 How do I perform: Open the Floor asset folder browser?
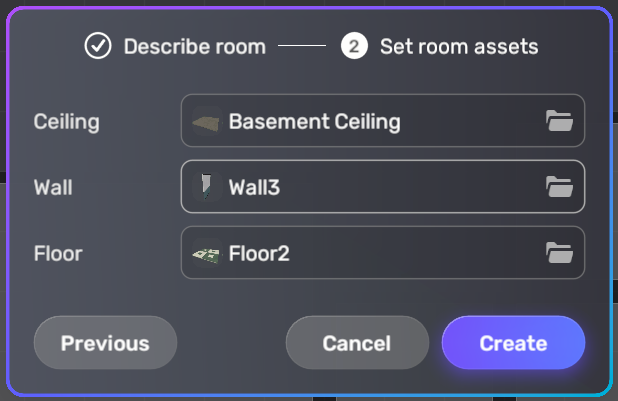point(559,253)
